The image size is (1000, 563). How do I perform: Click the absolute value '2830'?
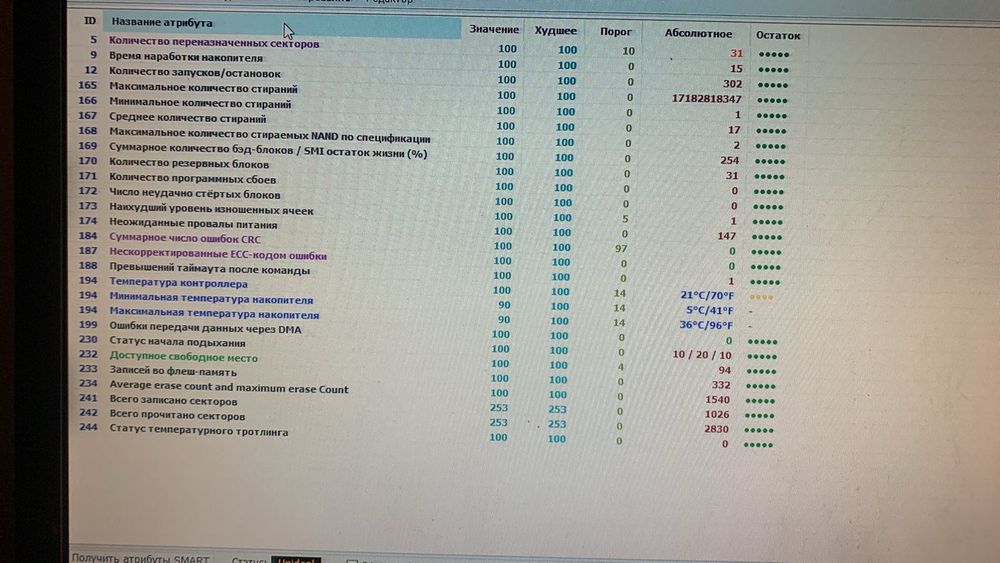[716, 429]
